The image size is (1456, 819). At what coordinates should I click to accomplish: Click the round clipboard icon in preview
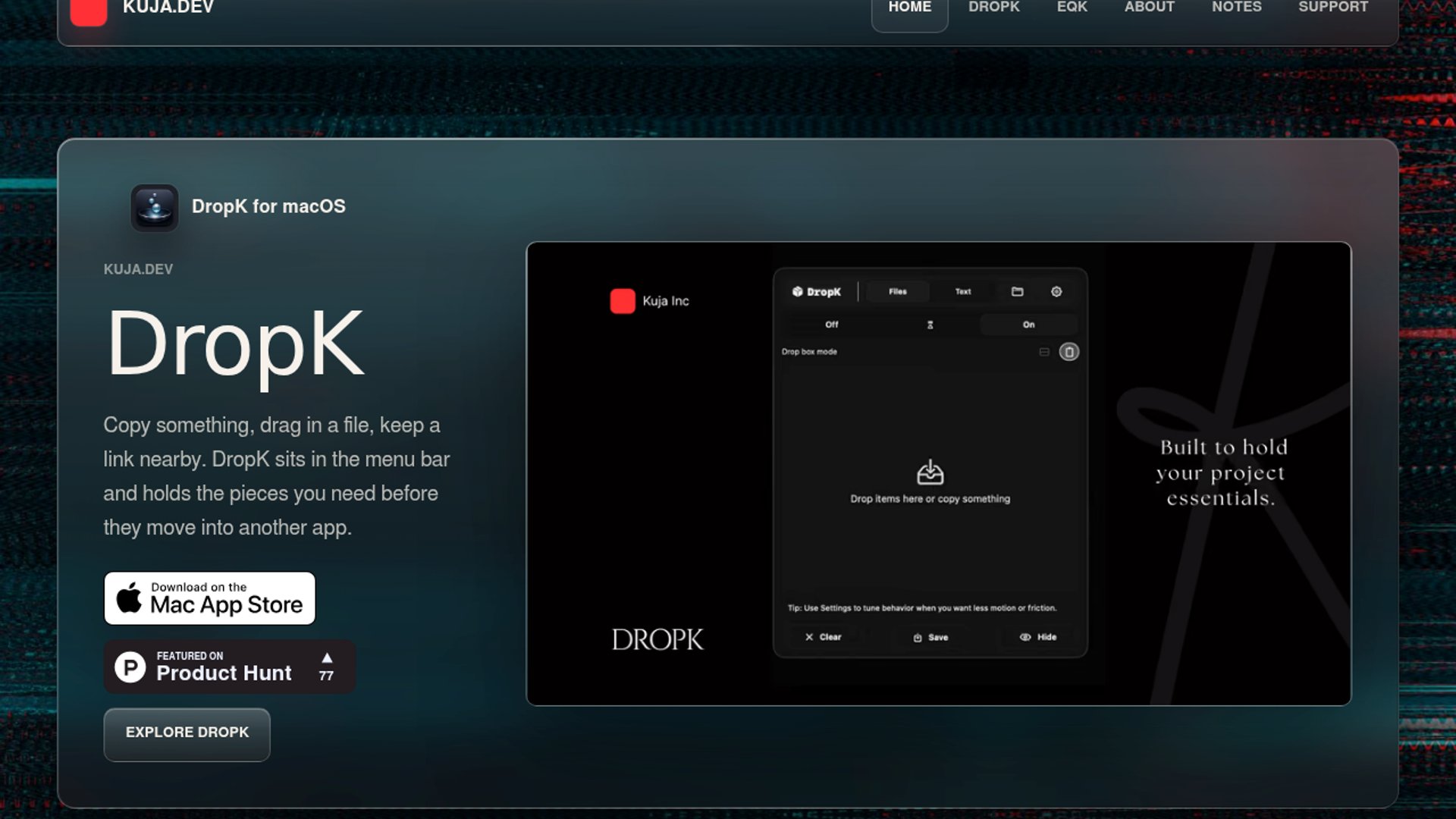[x=1069, y=352]
